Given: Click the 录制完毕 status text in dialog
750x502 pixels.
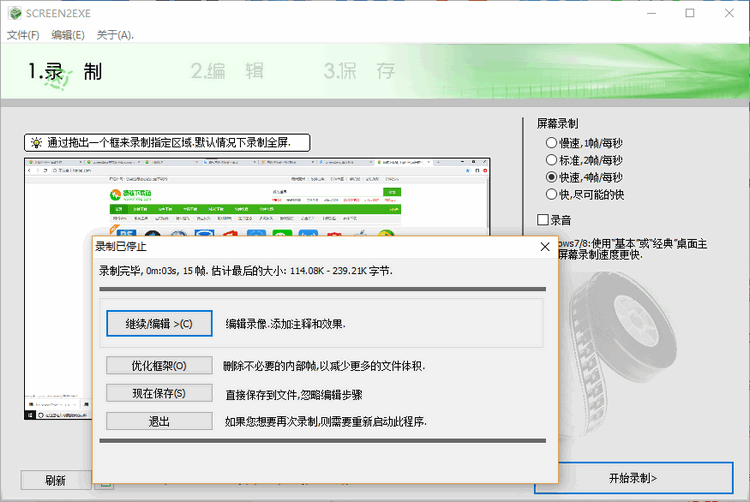Looking at the screenshot, I should point(246,271).
